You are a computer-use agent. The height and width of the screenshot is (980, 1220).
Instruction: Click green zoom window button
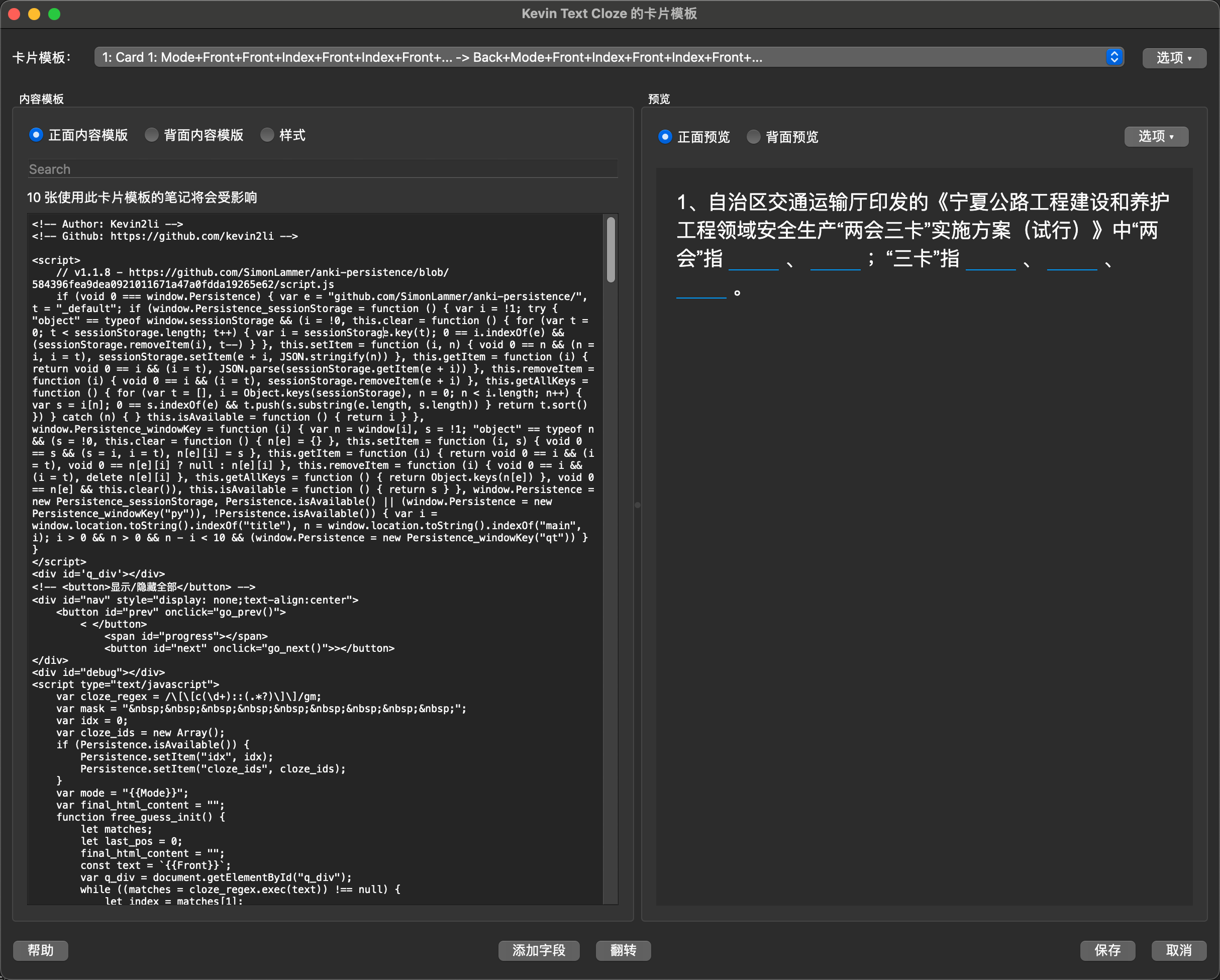coord(54,14)
